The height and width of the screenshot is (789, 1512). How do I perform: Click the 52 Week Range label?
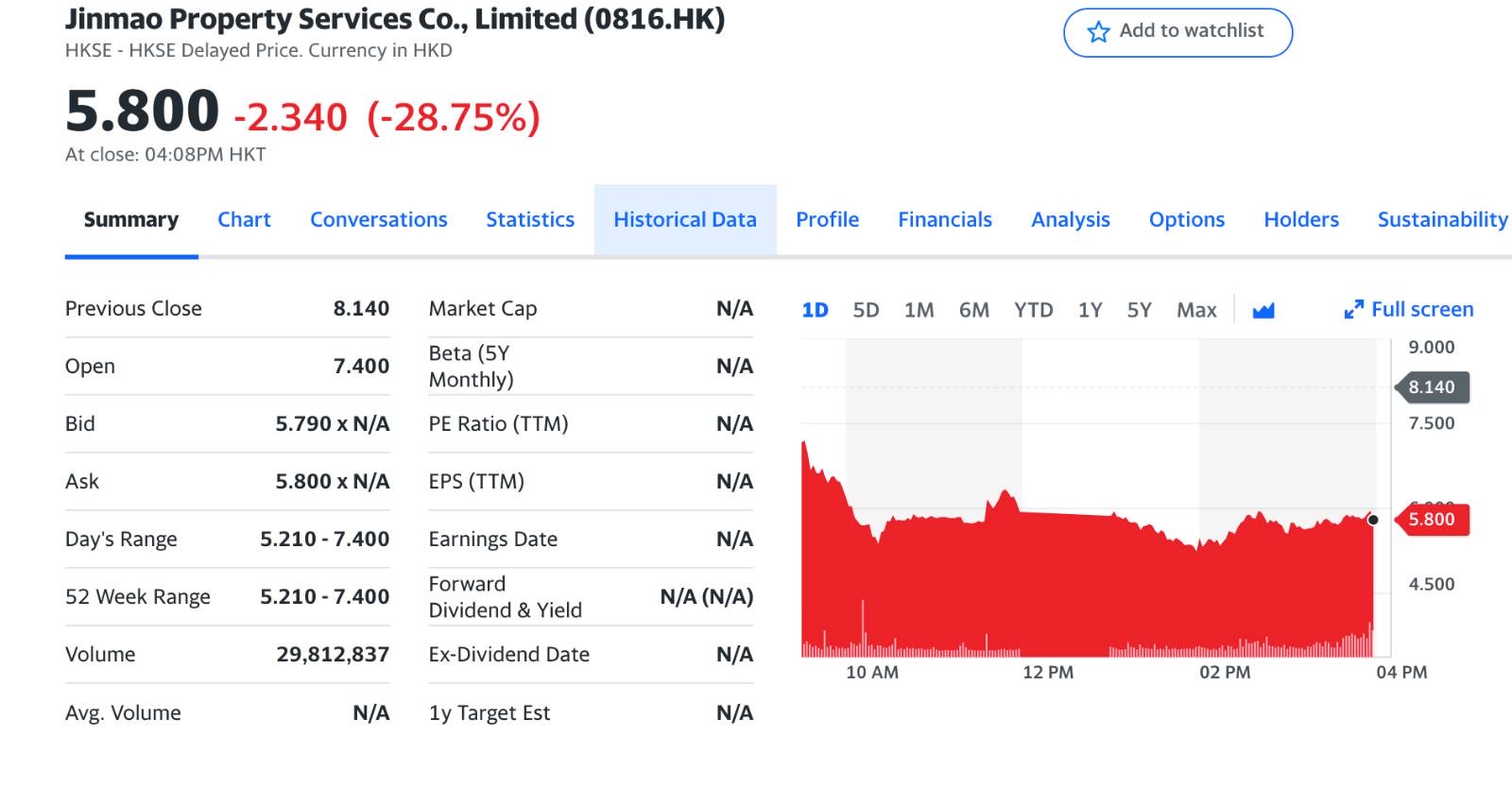point(138,597)
